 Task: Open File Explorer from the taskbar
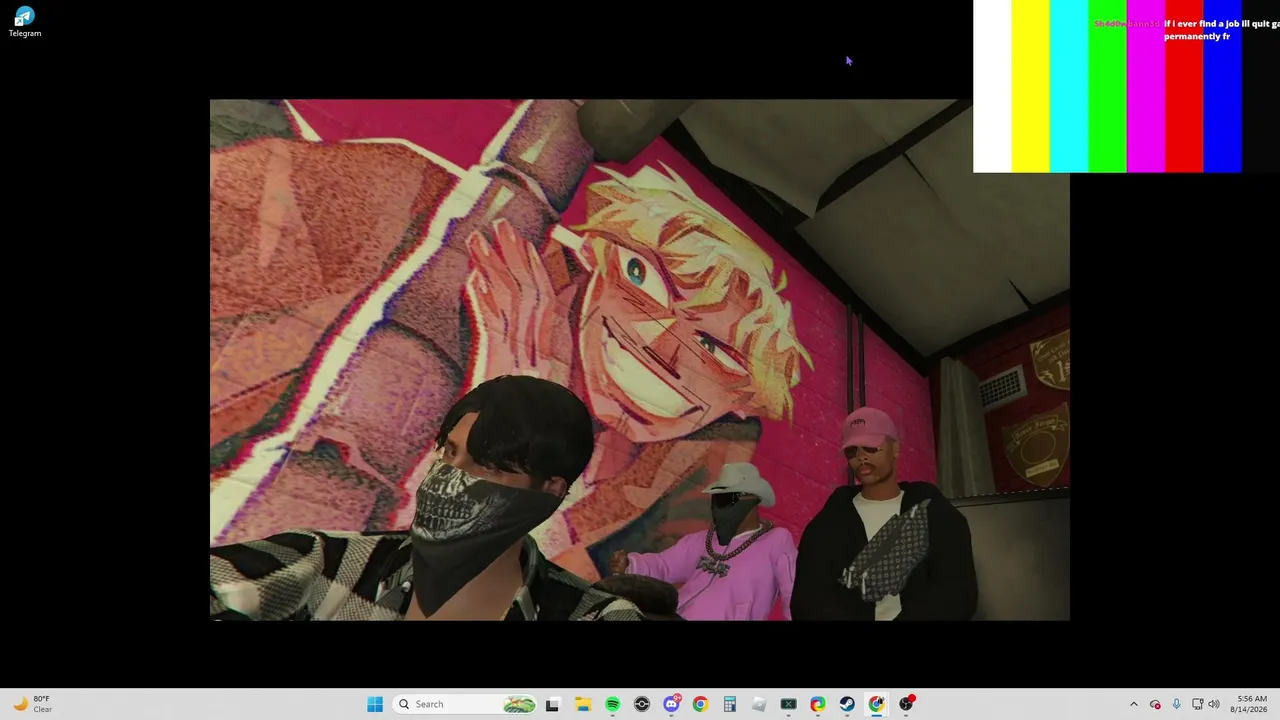[583, 704]
